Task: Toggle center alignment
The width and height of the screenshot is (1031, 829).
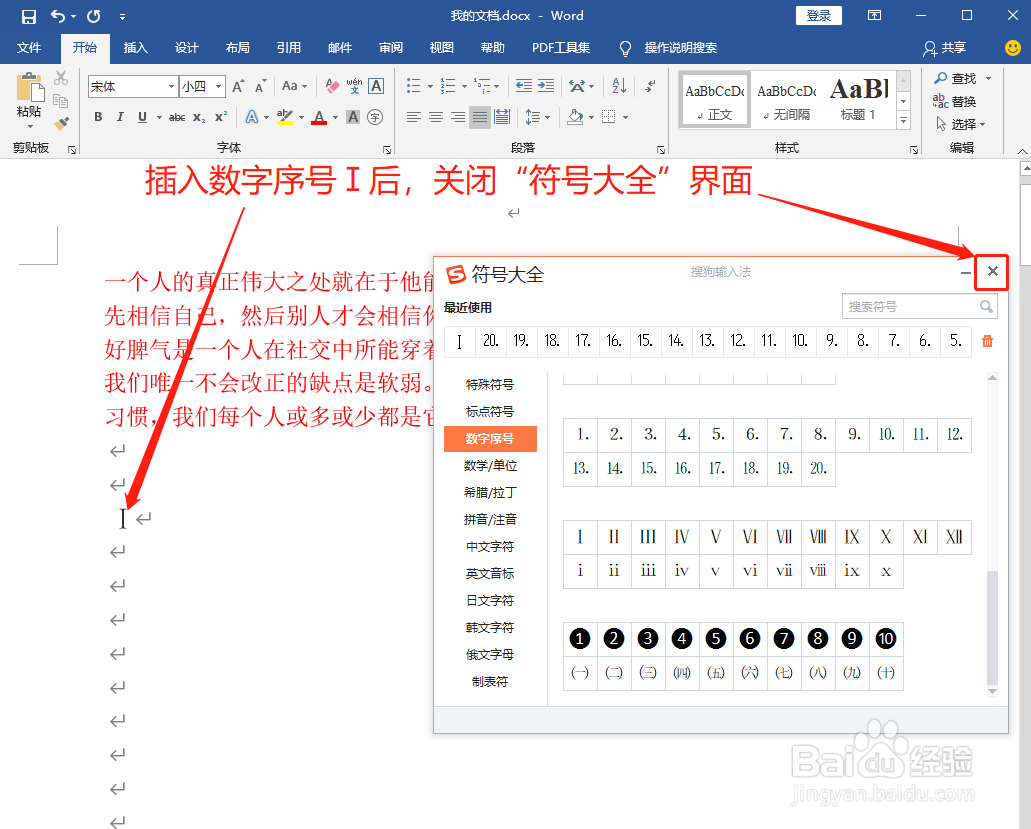Action: click(x=435, y=117)
